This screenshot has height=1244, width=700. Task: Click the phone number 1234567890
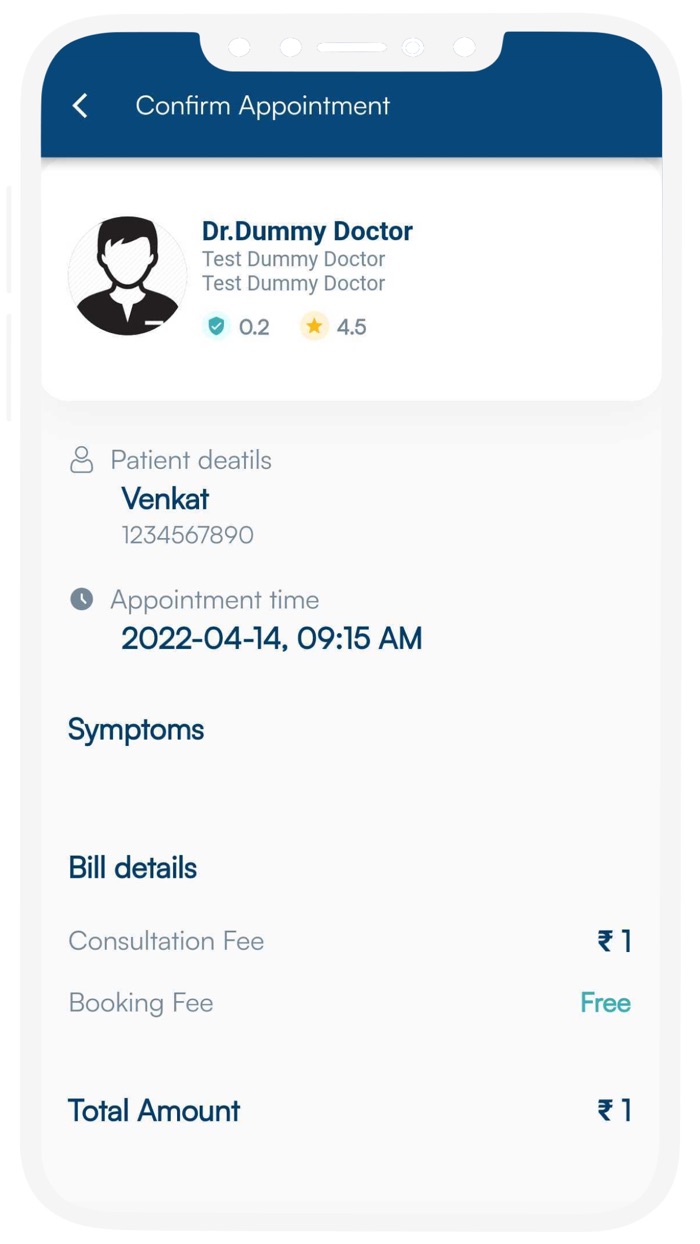click(187, 535)
